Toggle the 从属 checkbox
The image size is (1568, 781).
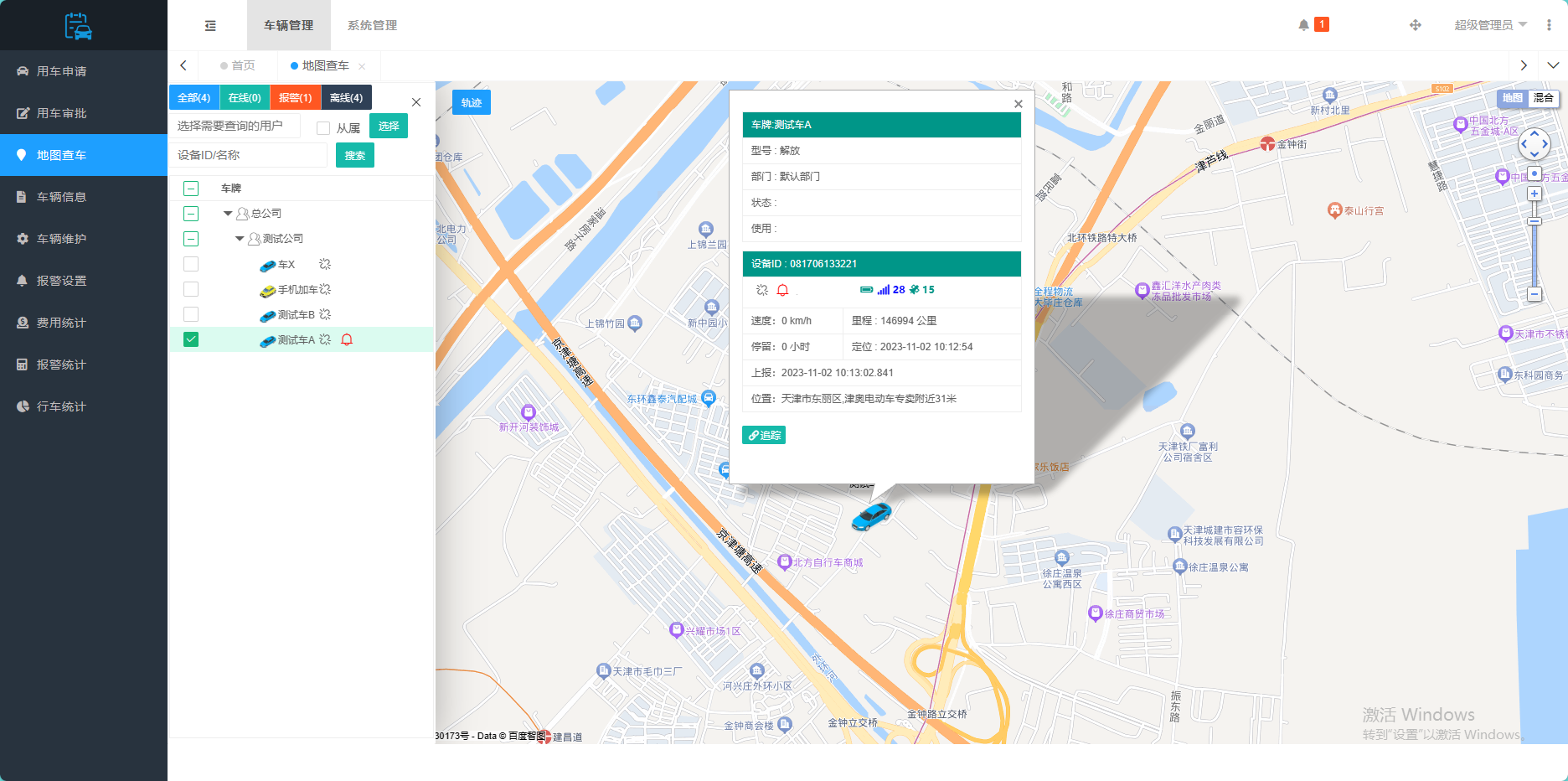(323, 128)
